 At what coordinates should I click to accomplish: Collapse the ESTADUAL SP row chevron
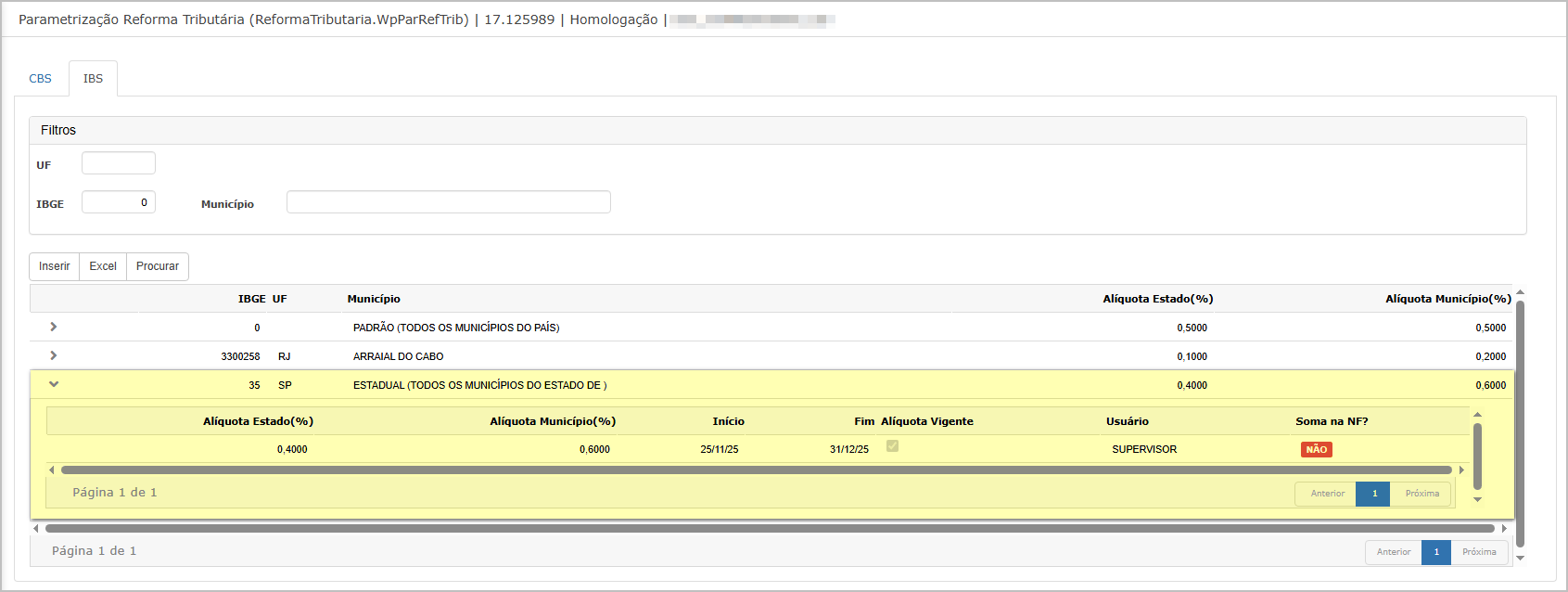pyautogui.click(x=54, y=384)
